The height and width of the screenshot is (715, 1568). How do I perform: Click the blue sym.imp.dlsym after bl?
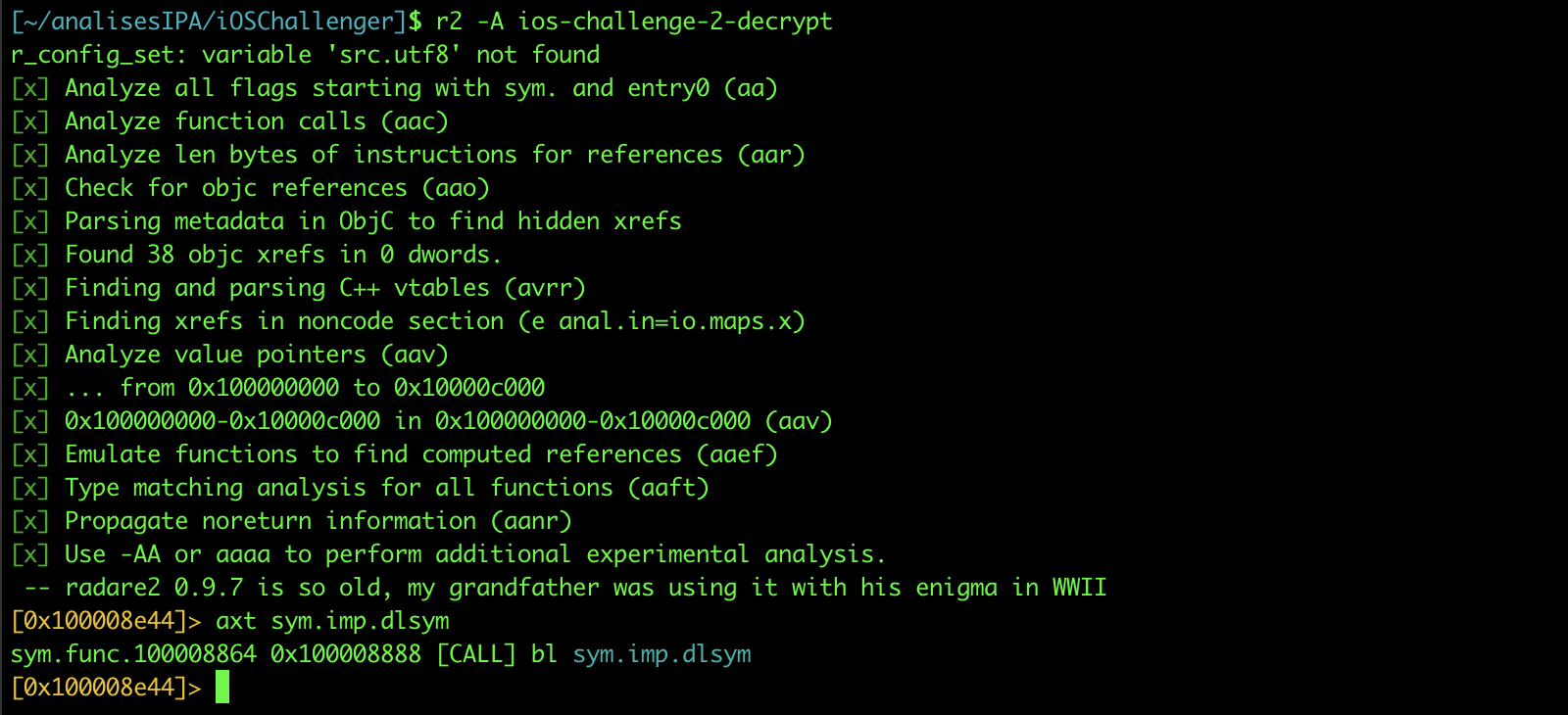(x=661, y=654)
